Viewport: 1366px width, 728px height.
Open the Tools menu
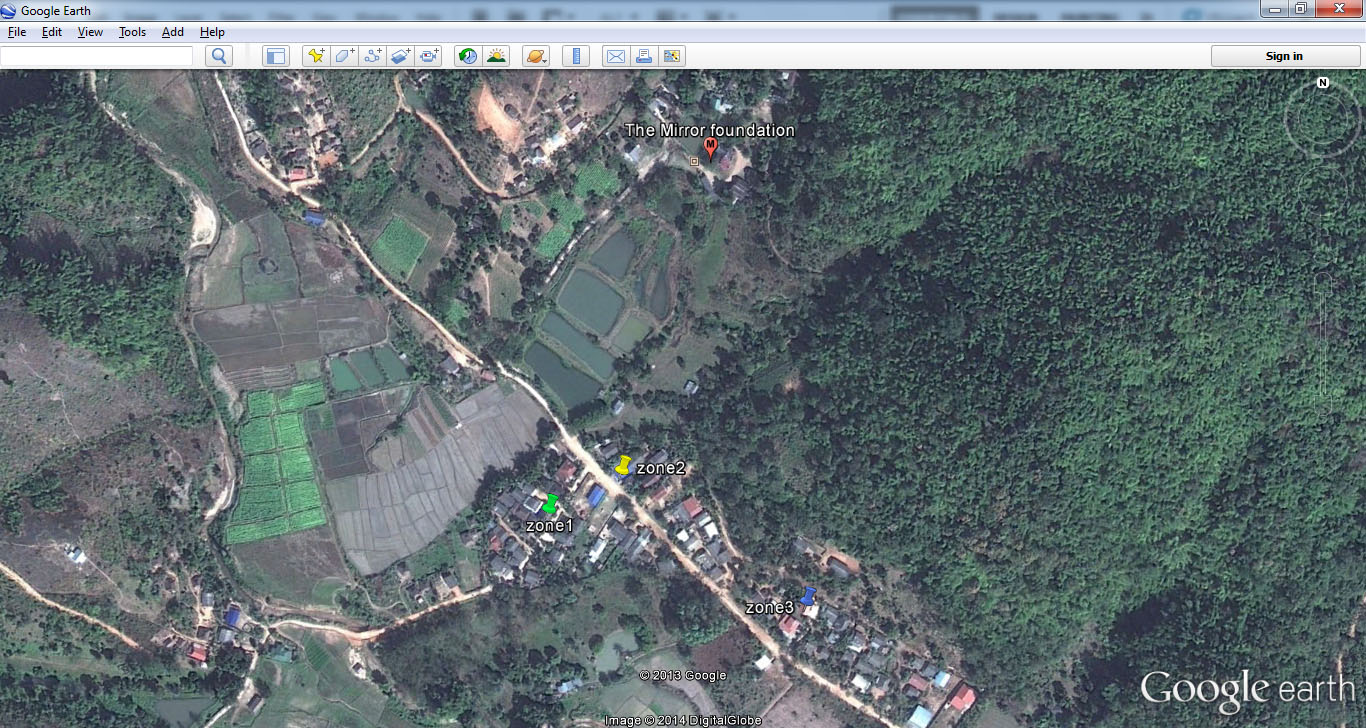tap(132, 32)
